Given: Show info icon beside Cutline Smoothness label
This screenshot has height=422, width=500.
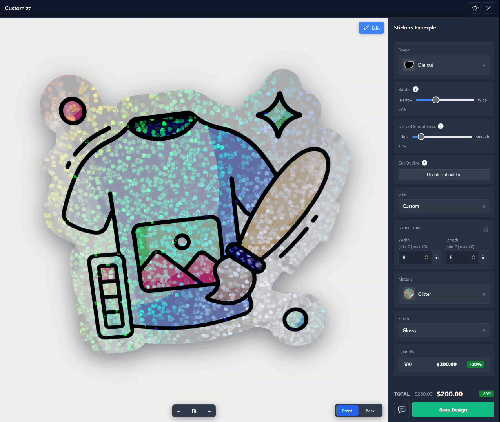Looking at the screenshot, I should click(441, 126).
